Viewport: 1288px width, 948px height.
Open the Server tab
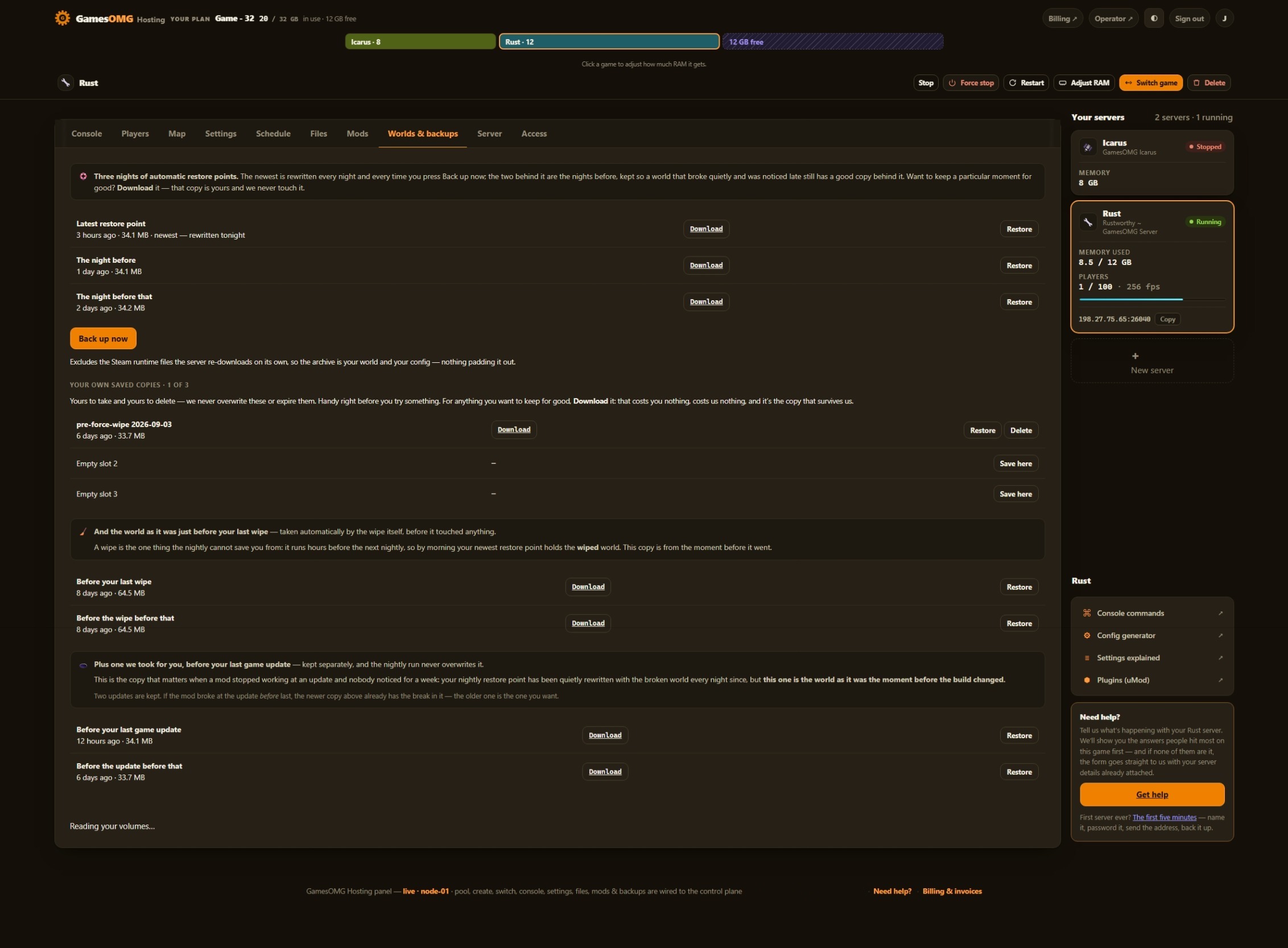pyautogui.click(x=489, y=134)
